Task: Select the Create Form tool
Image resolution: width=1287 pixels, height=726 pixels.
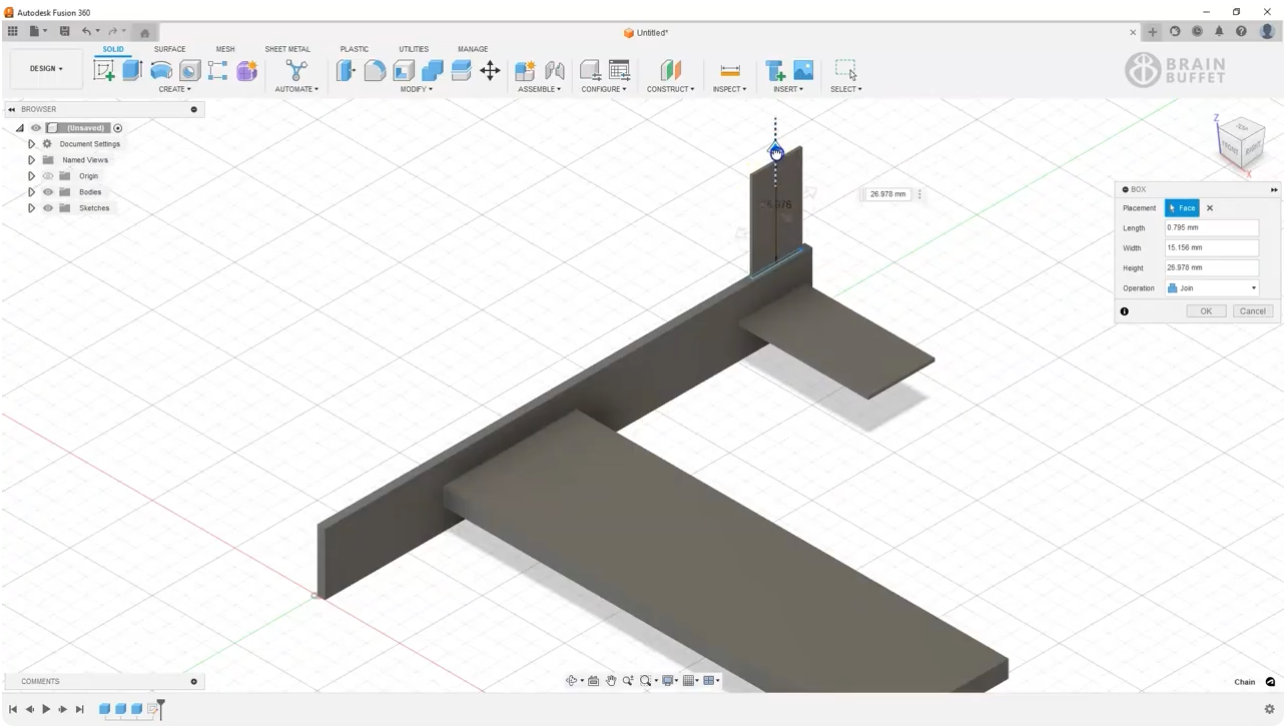Action: pyautogui.click(x=247, y=70)
